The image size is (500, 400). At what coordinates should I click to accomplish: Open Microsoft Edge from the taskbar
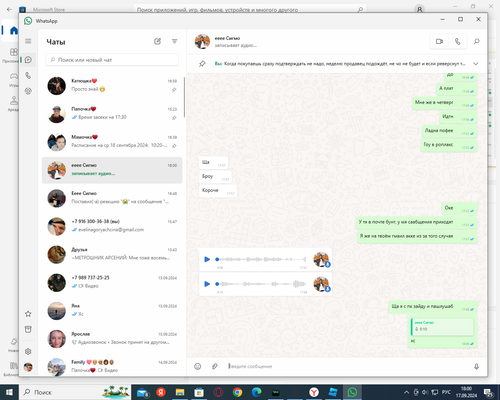(256, 392)
